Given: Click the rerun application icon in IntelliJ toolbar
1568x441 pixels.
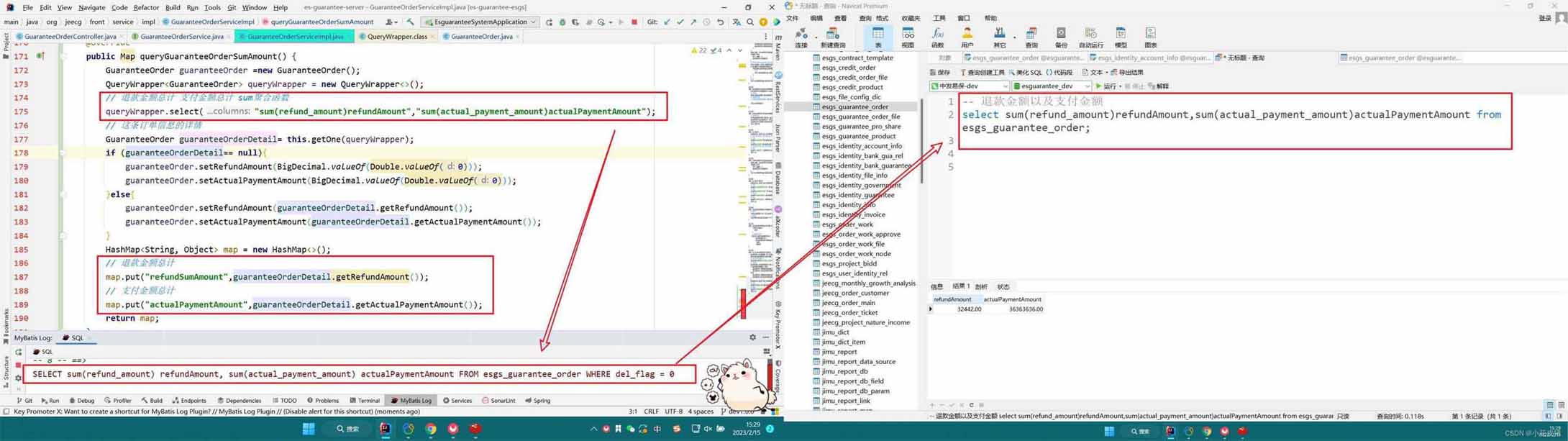Looking at the screenshot, I should tap(550, 22).
